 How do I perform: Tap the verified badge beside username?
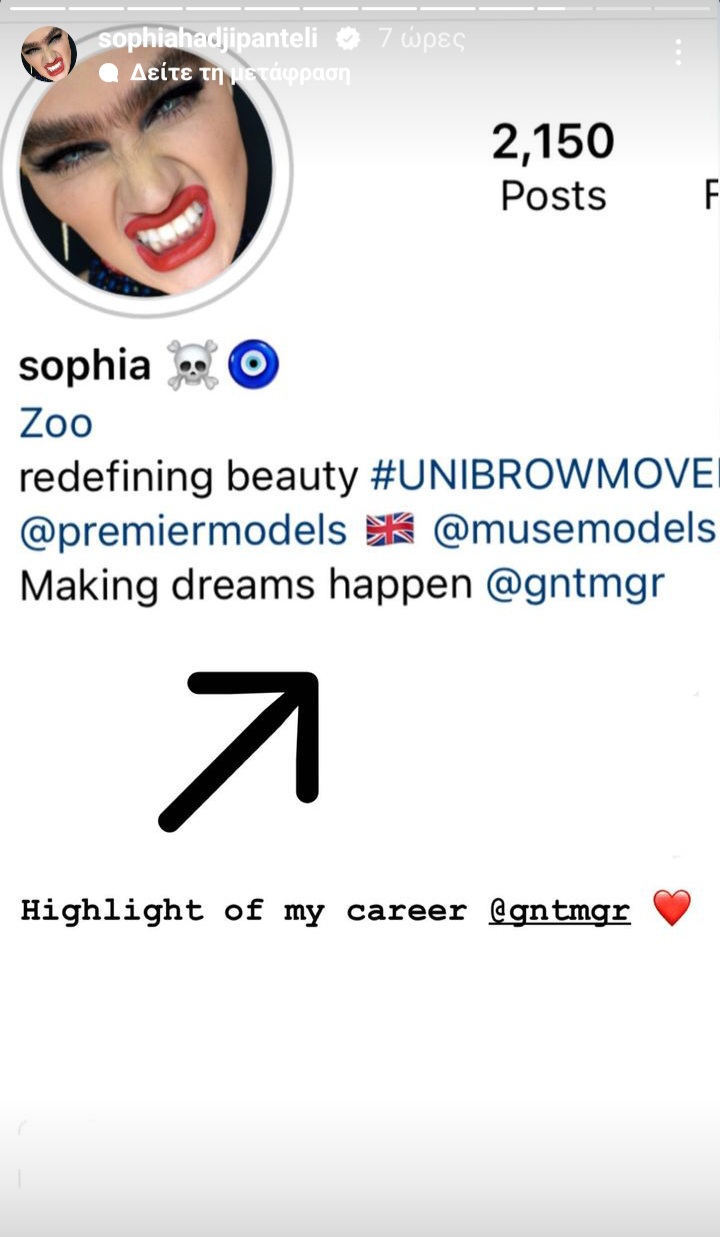click(348, 39)
